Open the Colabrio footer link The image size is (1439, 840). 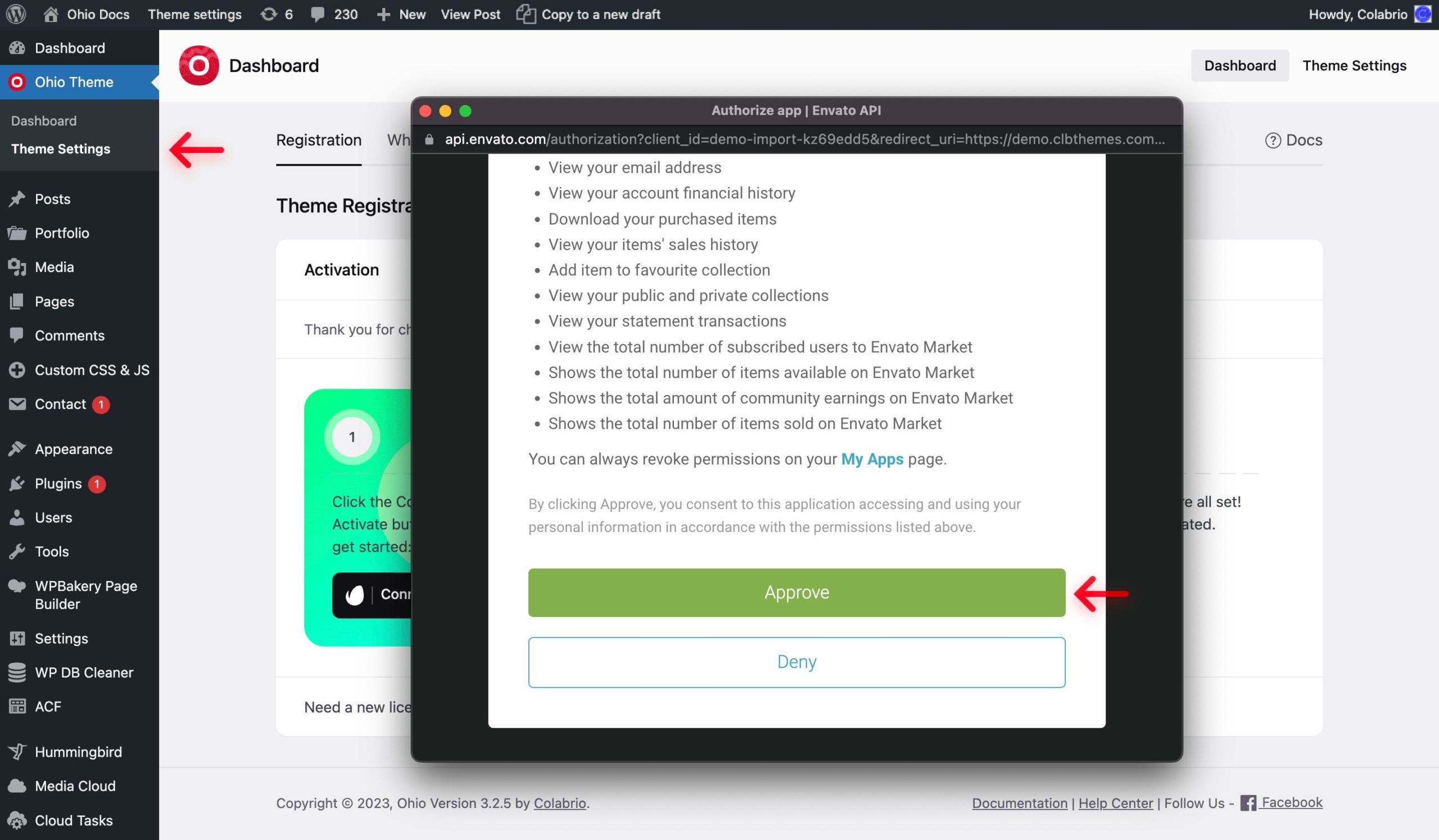560,803
